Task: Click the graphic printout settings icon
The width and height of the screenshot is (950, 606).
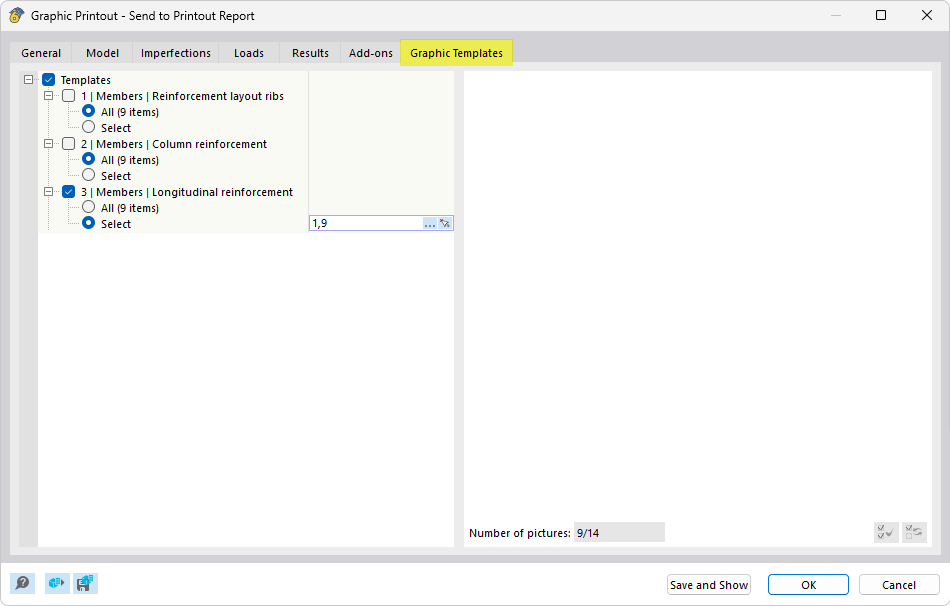Action: tap(57, 583)
